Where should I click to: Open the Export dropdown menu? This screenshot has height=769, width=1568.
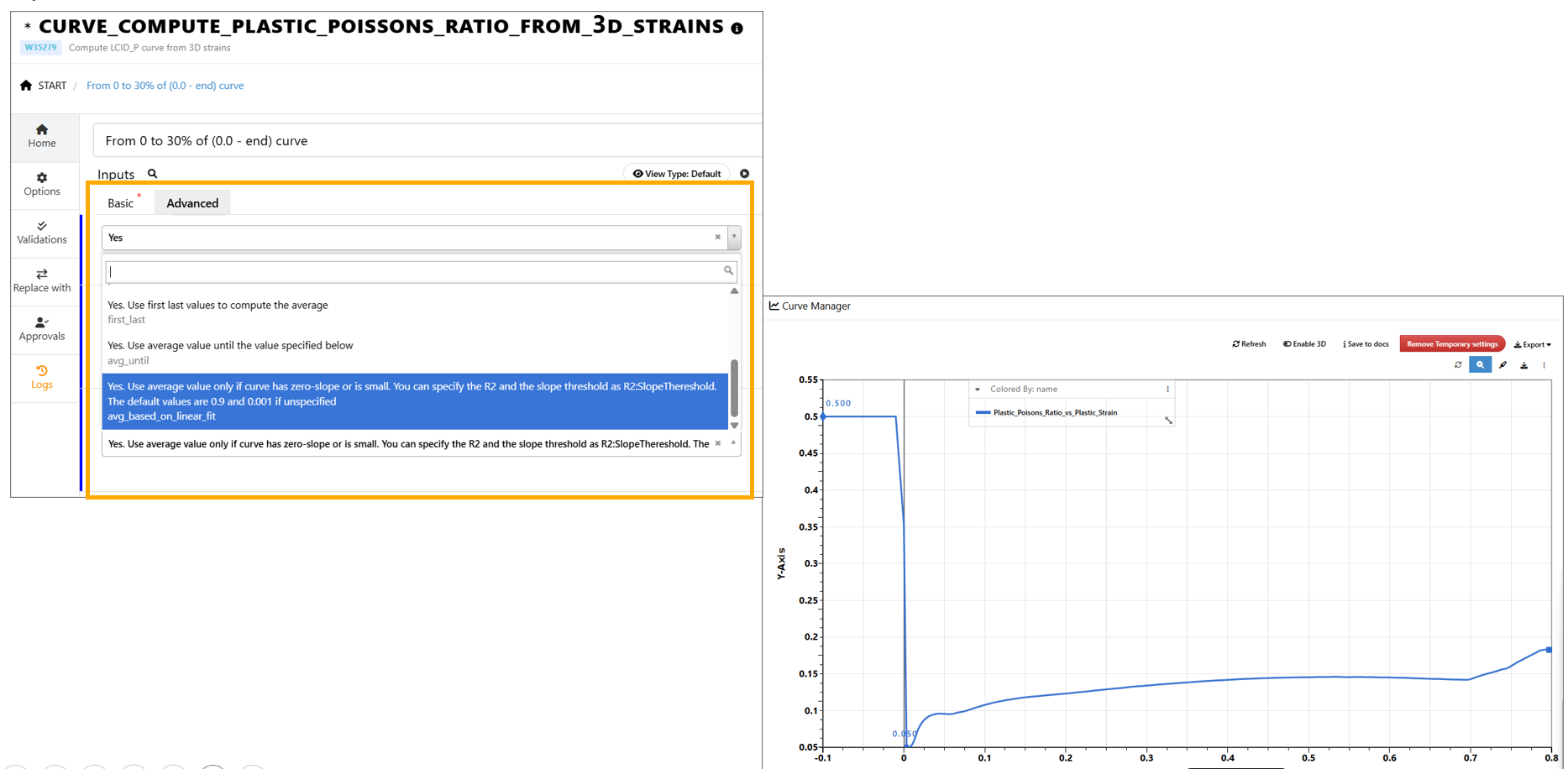[x=1532, y=344]
